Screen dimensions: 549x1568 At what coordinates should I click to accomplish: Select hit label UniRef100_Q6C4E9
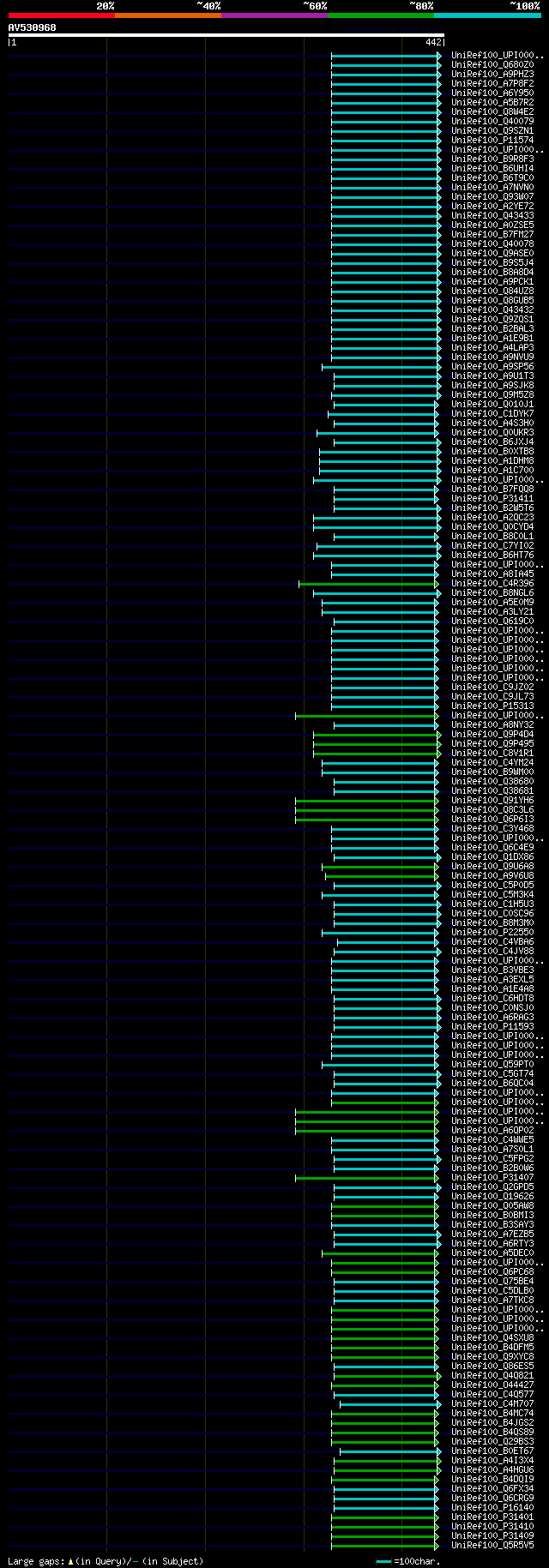(492, 848)
